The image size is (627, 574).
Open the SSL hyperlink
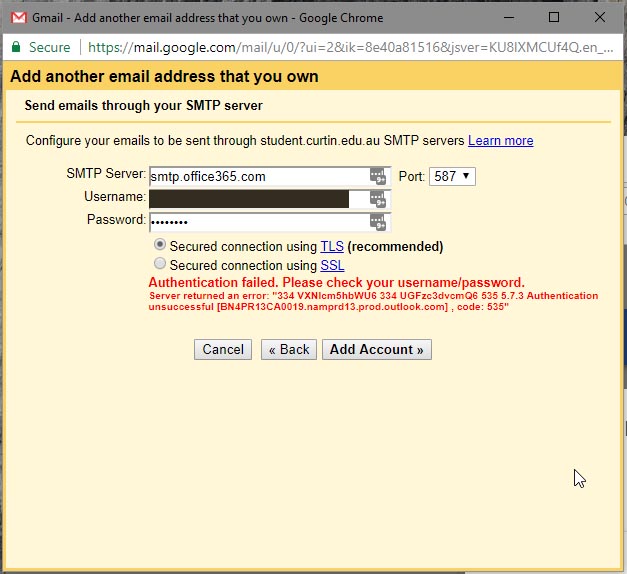click(x=332, y=265)
